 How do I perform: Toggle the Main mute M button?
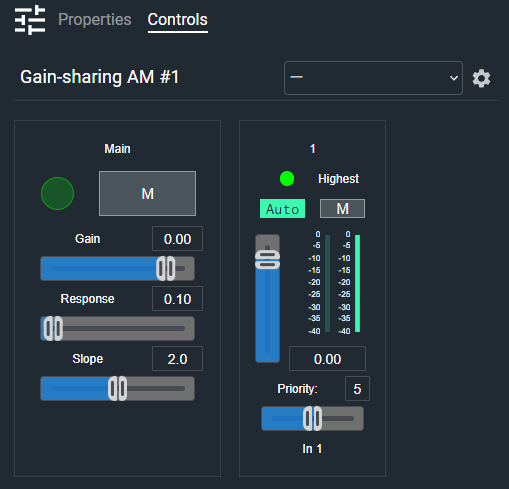(x=147, y=194)
